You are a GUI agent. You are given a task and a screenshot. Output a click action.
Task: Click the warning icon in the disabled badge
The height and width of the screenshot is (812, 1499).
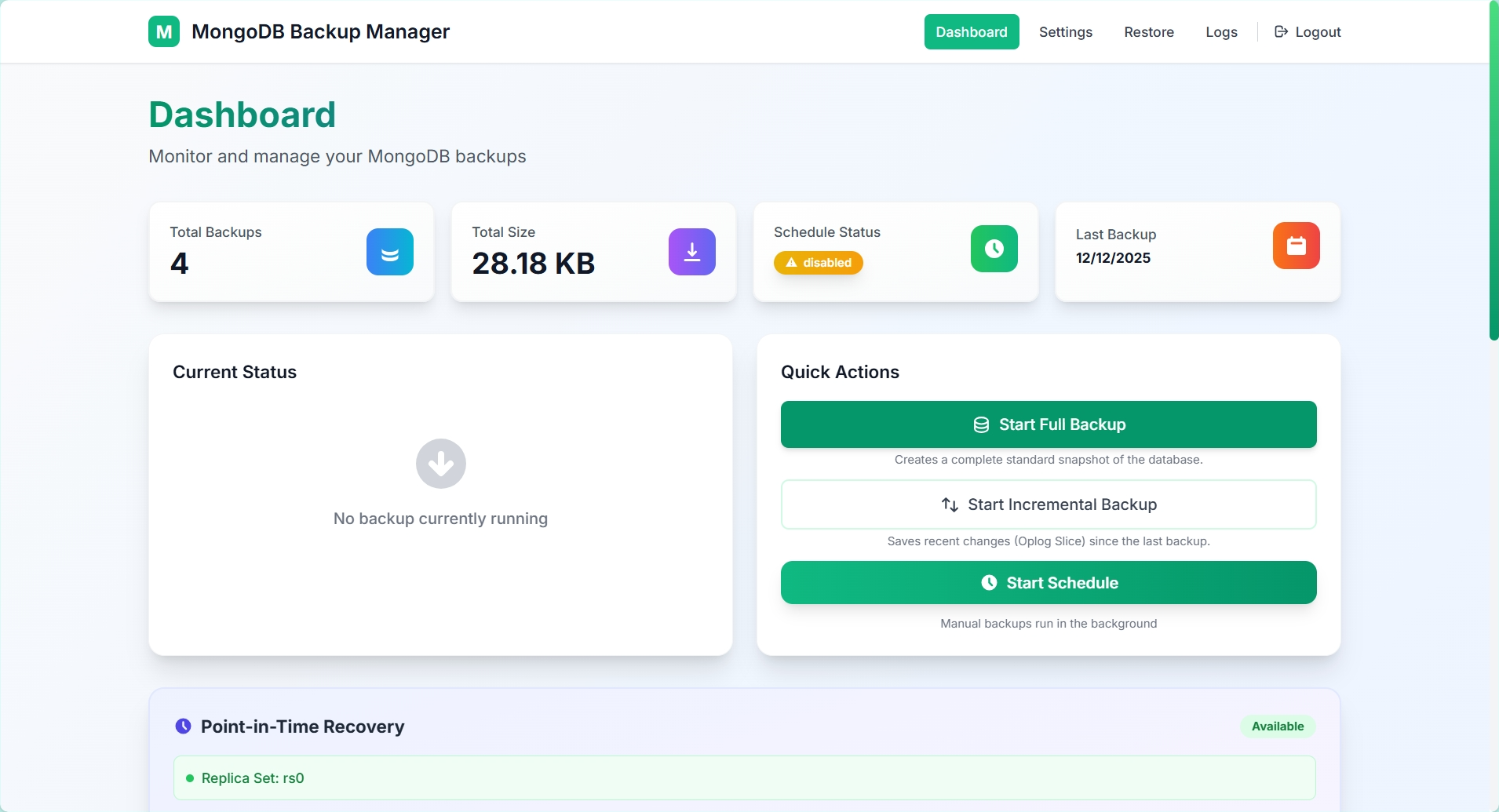[790, 263]
